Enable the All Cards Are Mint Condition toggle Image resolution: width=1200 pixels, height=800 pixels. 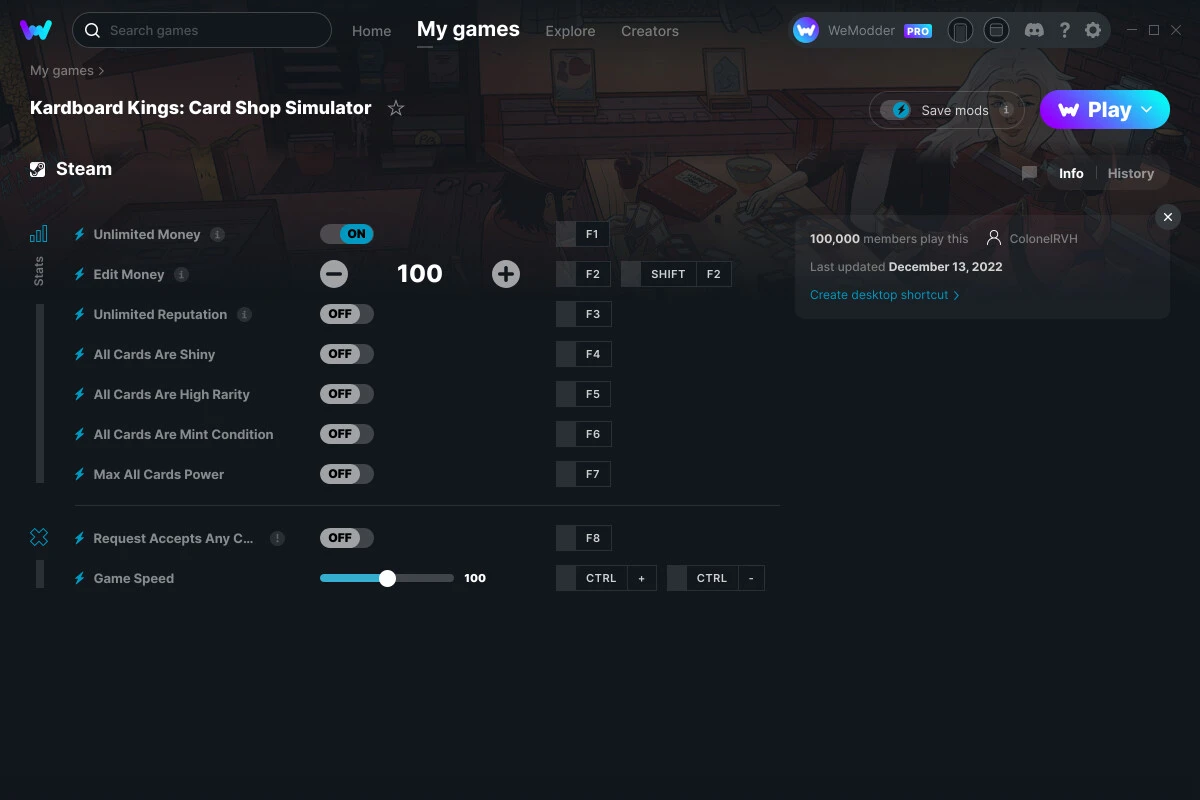click(x=347, y=434)
